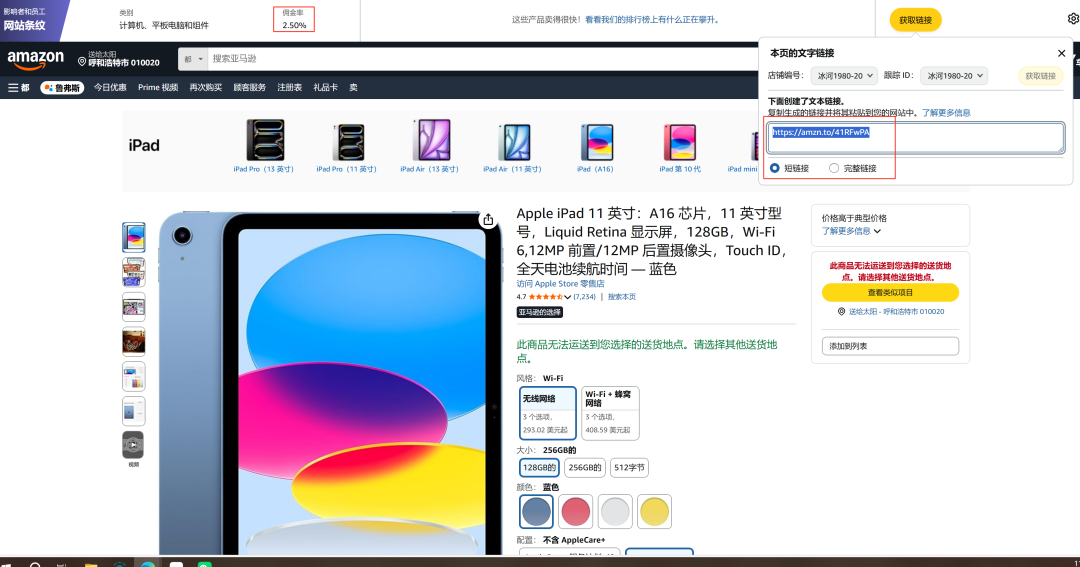Select 128GB storage size
Screen dimensions: 1080x567
pyautogui.click(x=539, y=468)
